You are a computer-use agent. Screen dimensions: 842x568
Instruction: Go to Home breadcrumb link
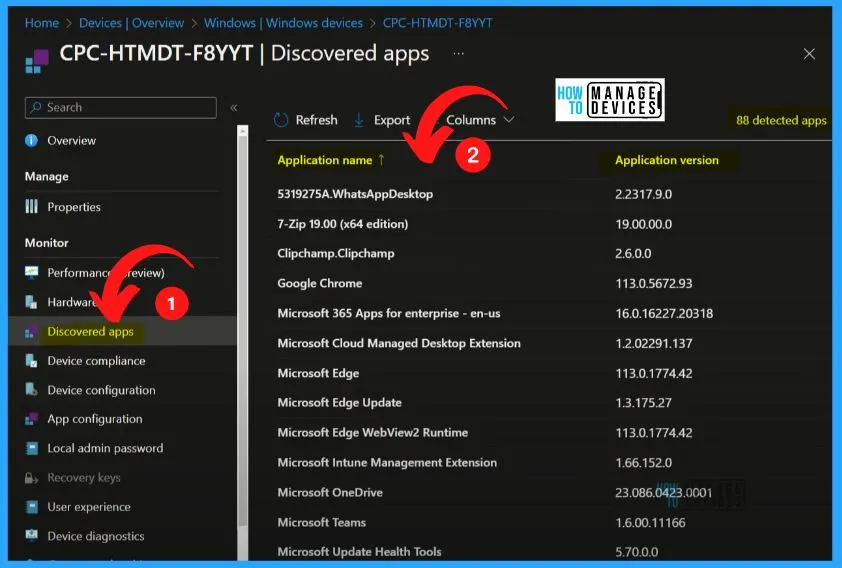pyautogui.click(x=42, y=23)
